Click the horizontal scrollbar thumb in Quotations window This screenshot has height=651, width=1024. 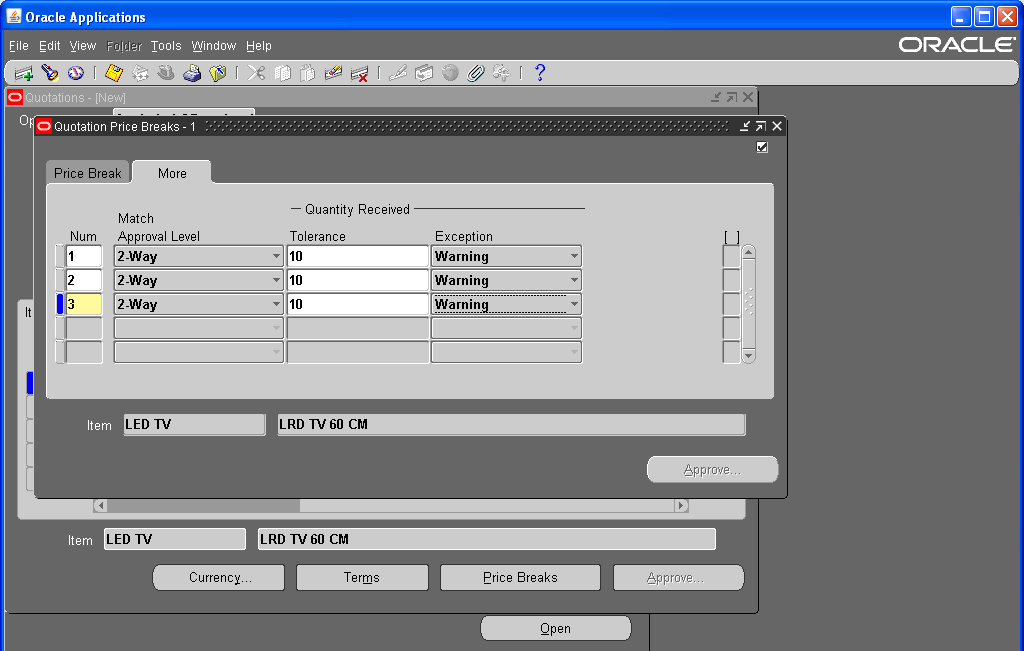203,505
